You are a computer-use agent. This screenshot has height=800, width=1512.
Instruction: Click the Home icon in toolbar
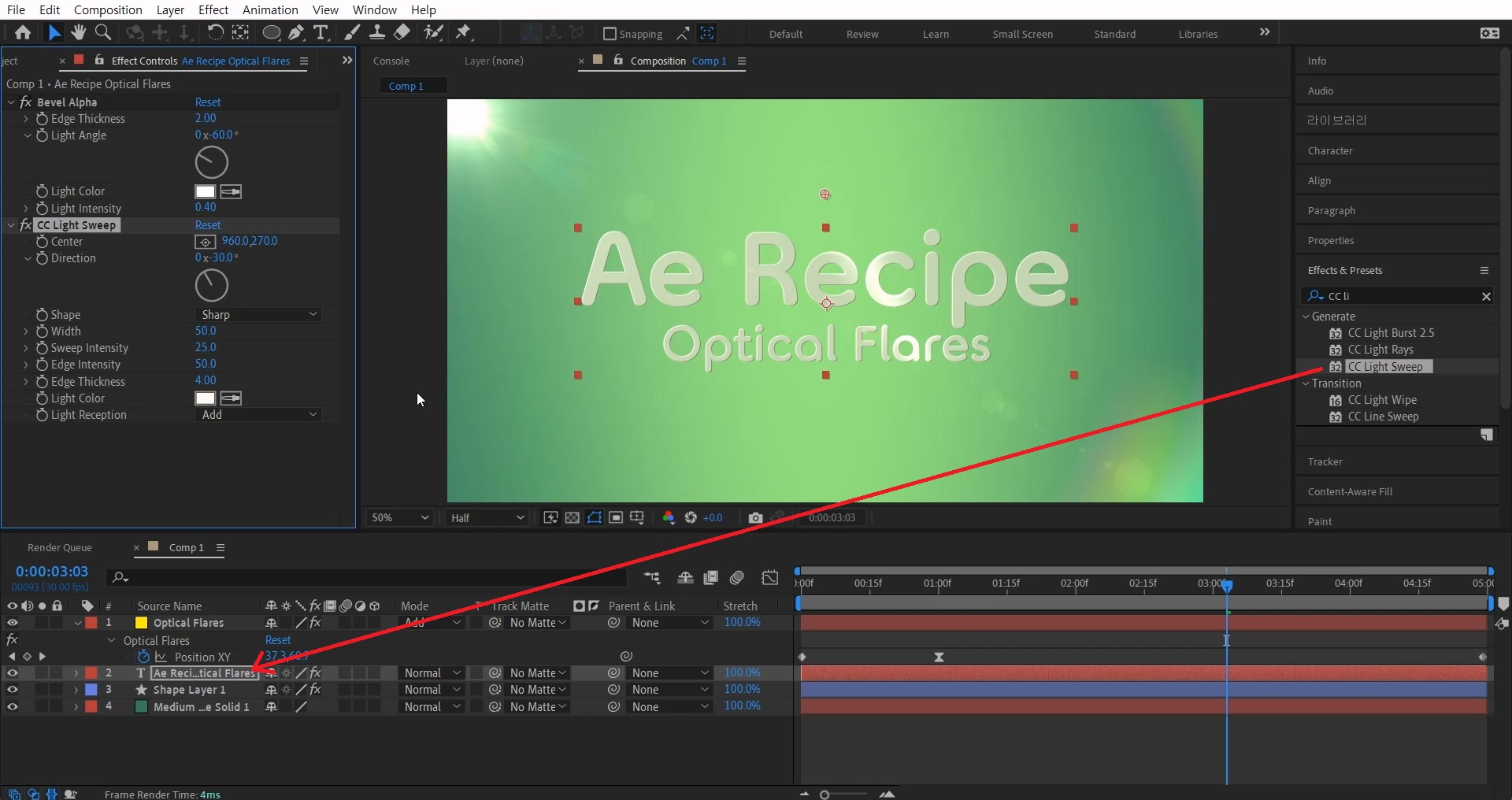click(x=23, y=32)
